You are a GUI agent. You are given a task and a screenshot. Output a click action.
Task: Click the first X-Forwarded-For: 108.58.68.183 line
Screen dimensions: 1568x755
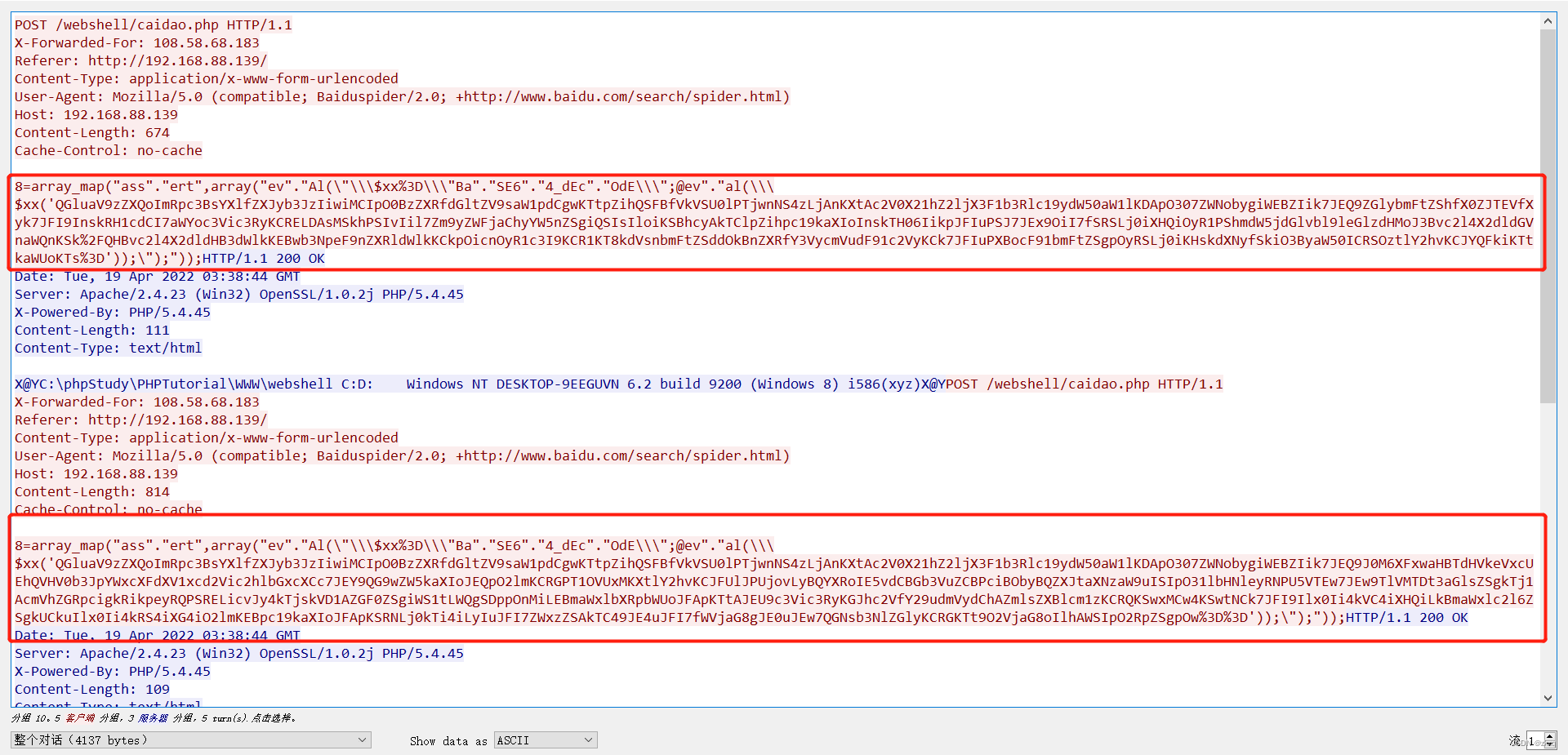tap(136, 42)
